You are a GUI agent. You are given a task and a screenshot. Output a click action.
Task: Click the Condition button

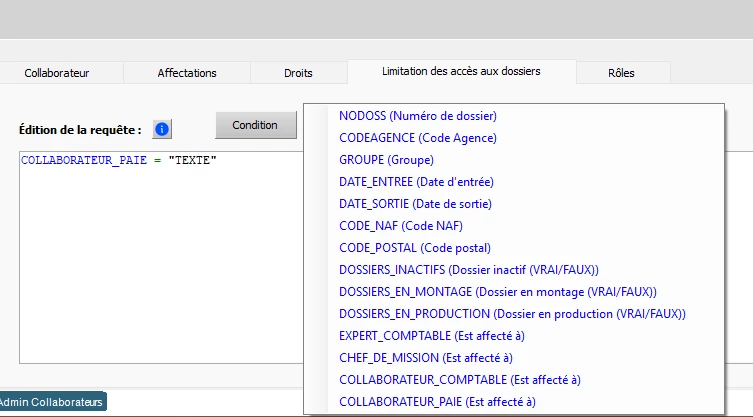pos(255,125)
